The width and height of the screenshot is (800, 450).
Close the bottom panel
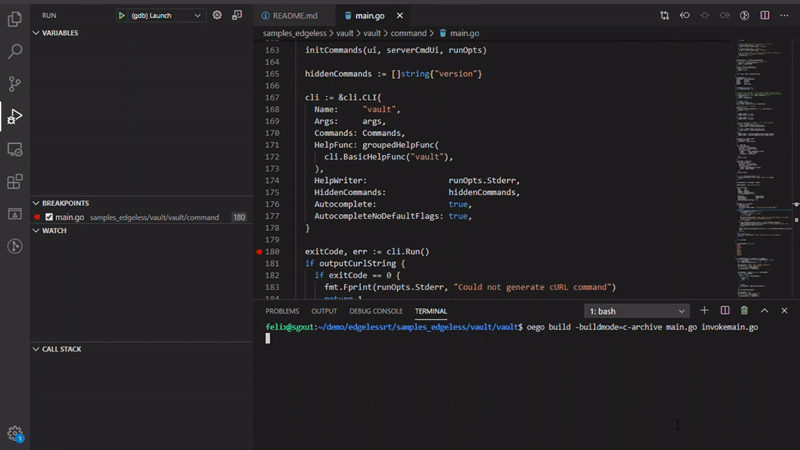click(784, 311)
